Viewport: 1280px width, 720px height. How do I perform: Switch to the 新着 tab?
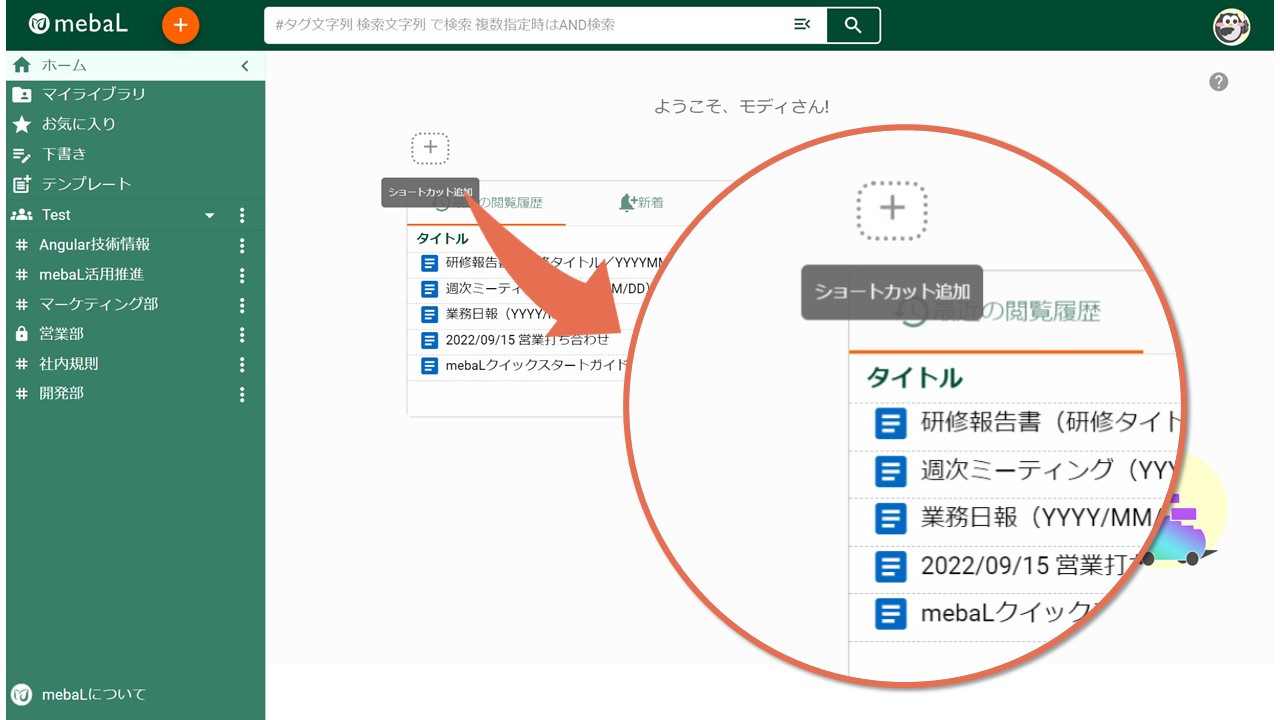click(x=641, y=202)
